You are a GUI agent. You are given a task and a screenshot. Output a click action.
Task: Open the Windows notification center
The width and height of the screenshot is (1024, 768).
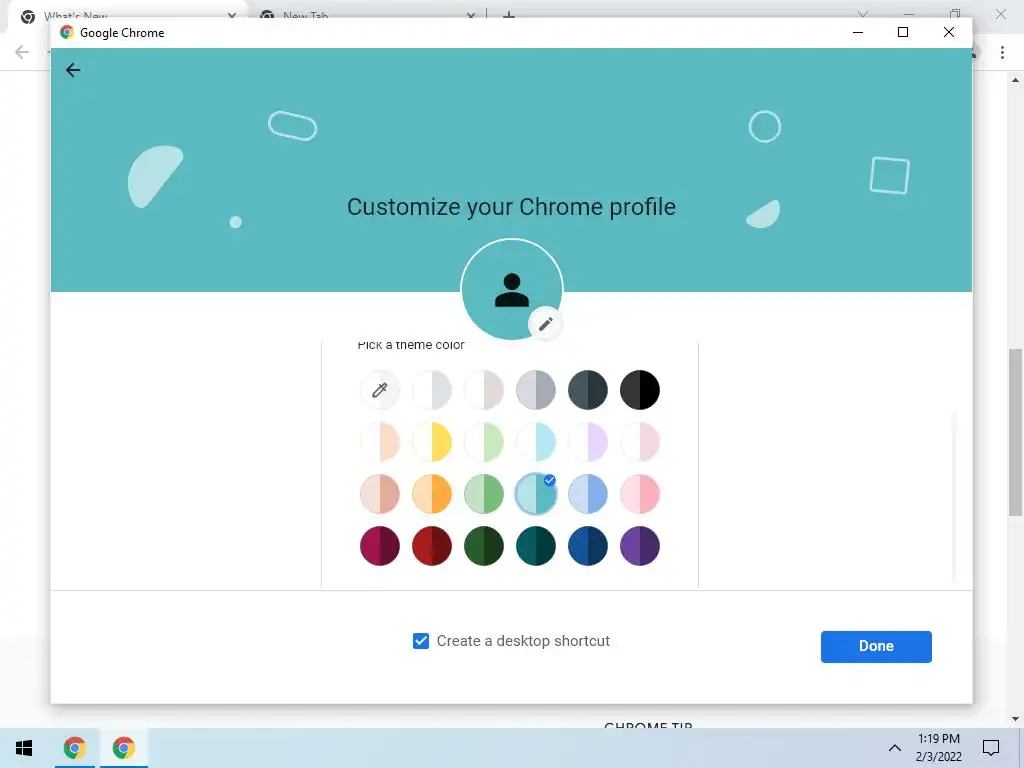[x=991, y=748]
